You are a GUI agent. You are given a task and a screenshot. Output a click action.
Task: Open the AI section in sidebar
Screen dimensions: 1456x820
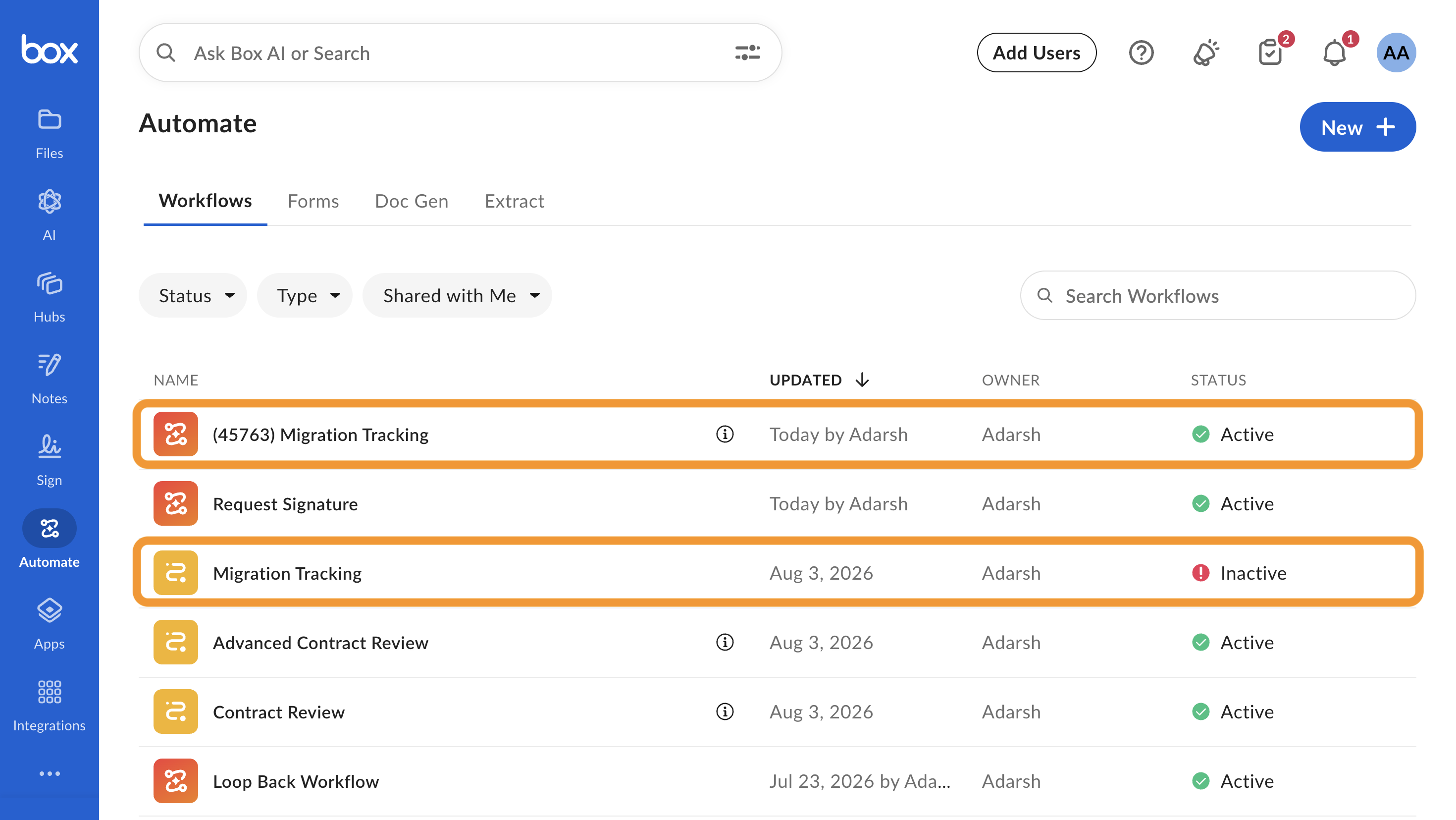(49, 216)
